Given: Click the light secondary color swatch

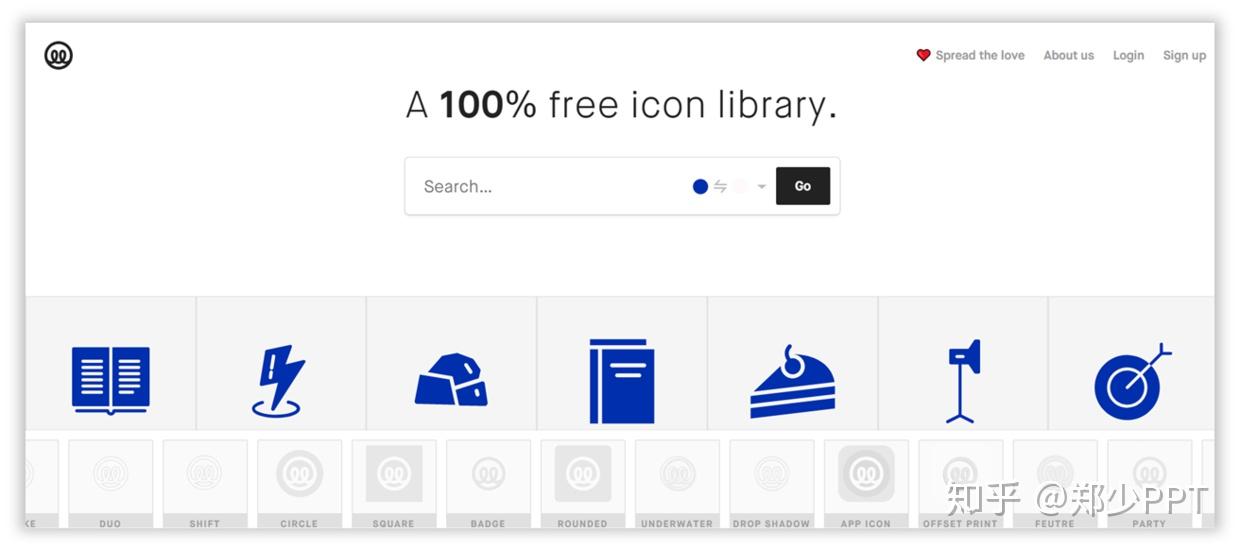Looking at the screenshot, I should pyautogui.click(x=740, y=186).
